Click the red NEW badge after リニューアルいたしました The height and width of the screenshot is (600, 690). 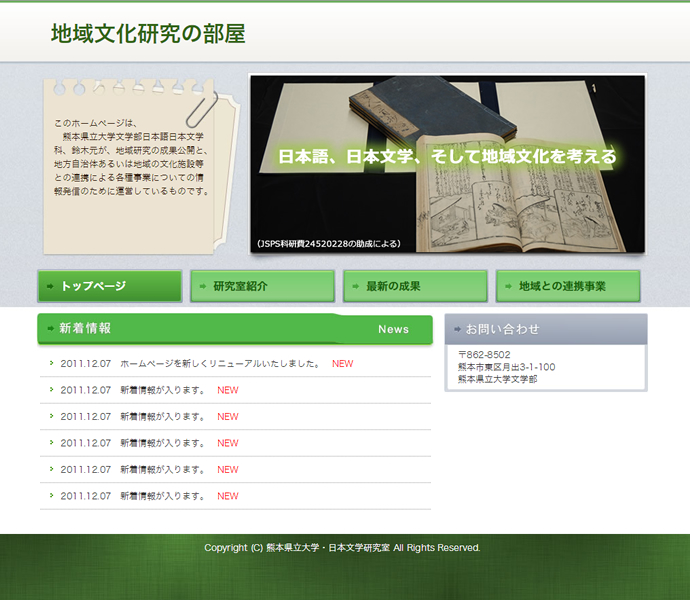pyautogui.click(x=342, y=364)
